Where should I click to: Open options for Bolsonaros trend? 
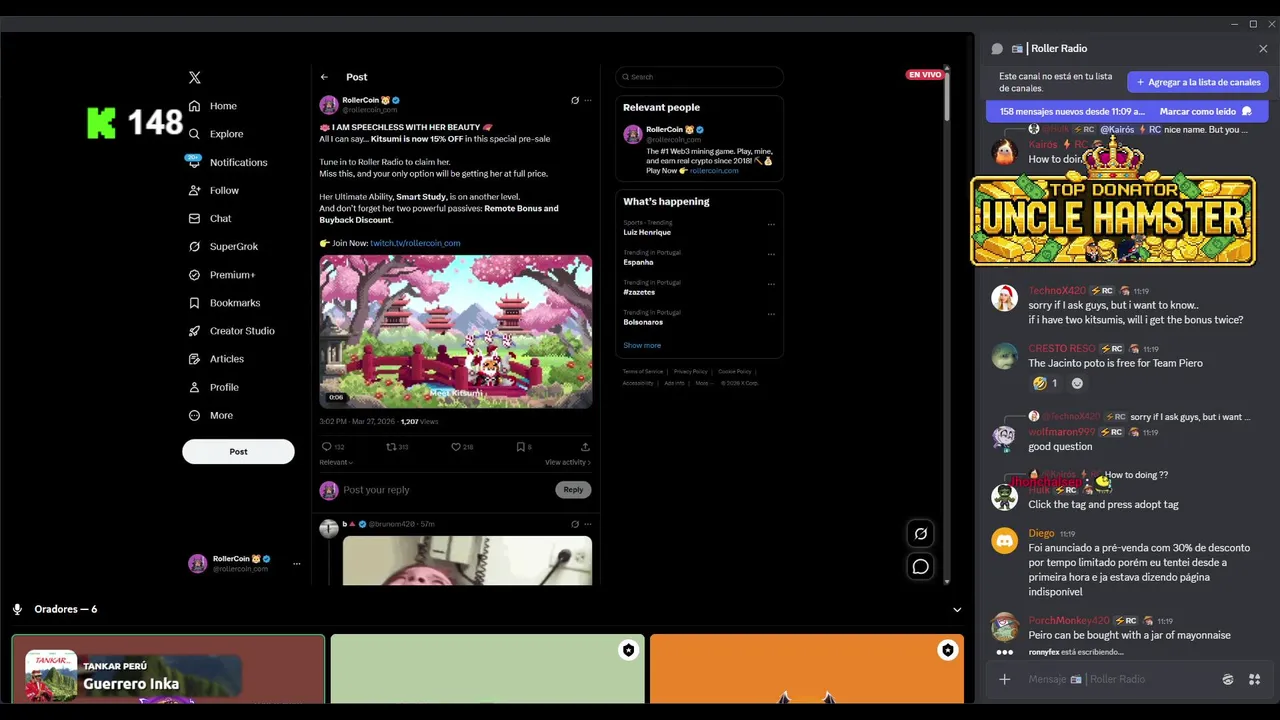coord(771,314)
